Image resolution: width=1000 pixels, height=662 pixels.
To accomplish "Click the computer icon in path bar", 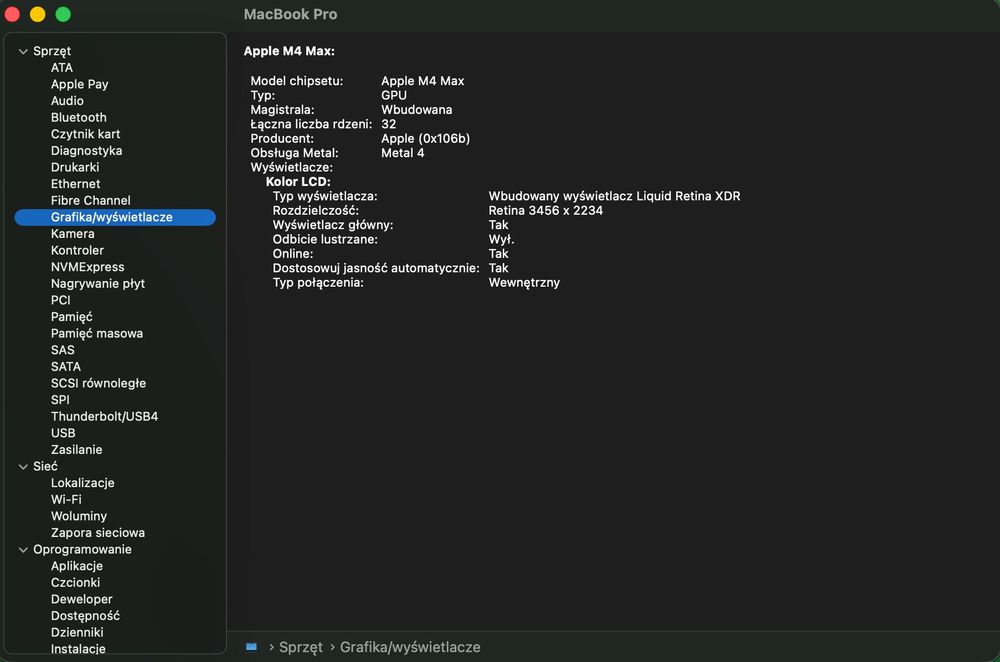I will [252, 647].
